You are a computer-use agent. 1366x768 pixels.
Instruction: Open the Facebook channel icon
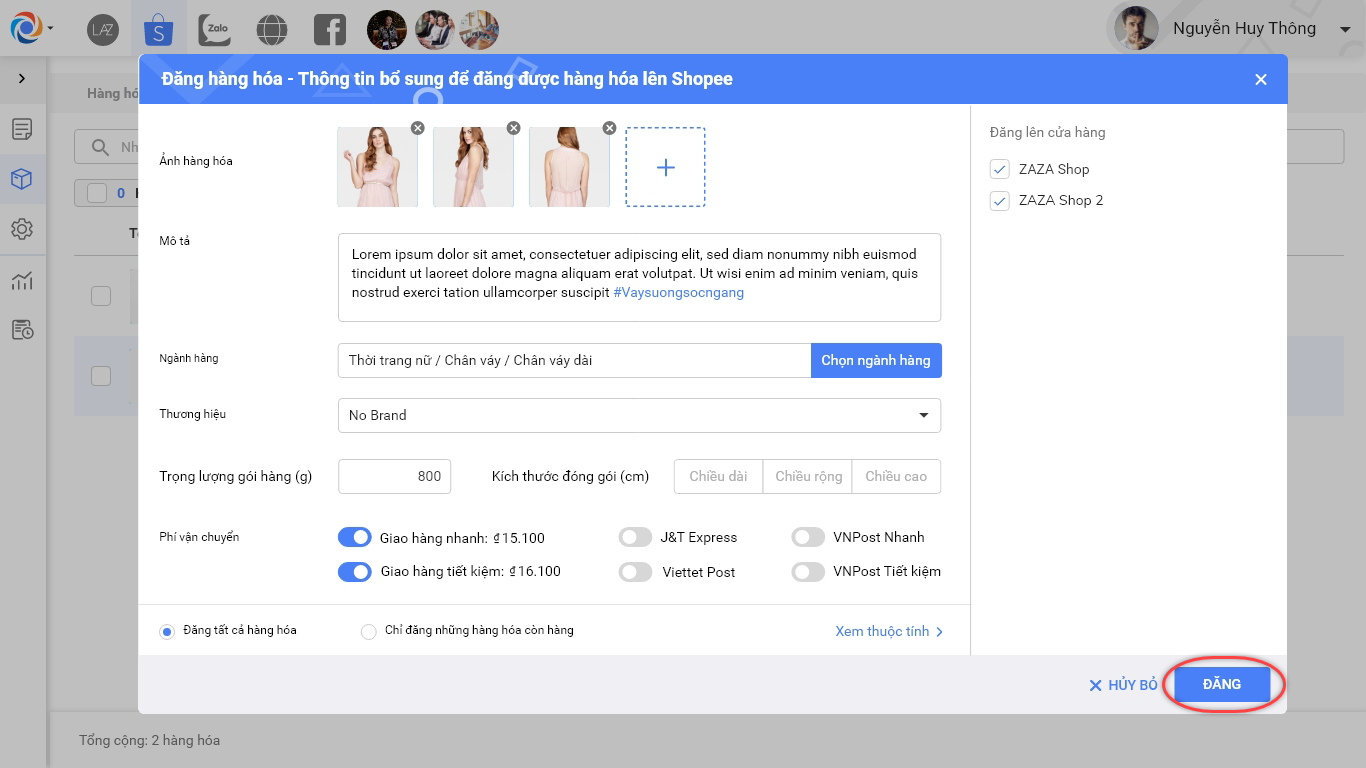(329, 30)
